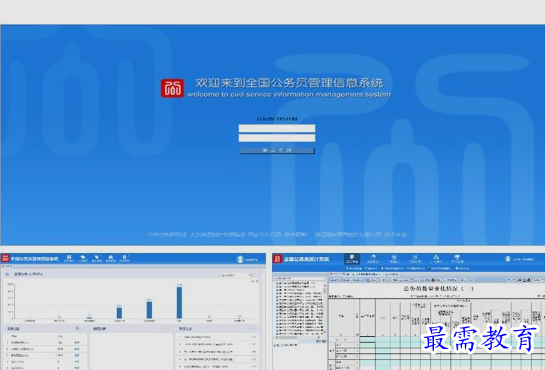The height and width of the screenshot is (370, 545).
Task: Click the horizontal scrollbar below the statistics report list
Action: (299, 337)
